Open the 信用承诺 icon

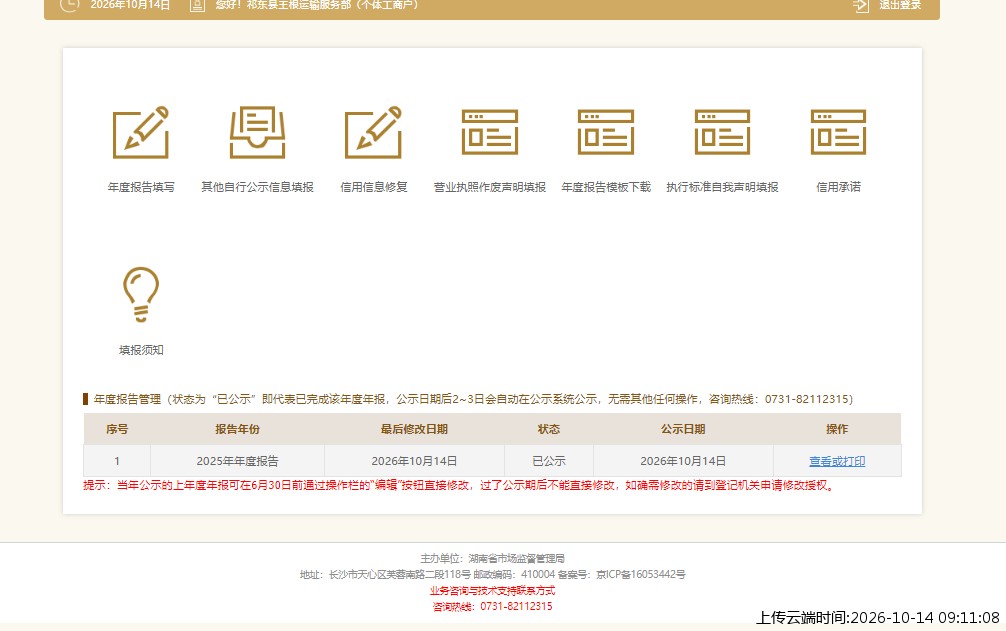point(838,132)
